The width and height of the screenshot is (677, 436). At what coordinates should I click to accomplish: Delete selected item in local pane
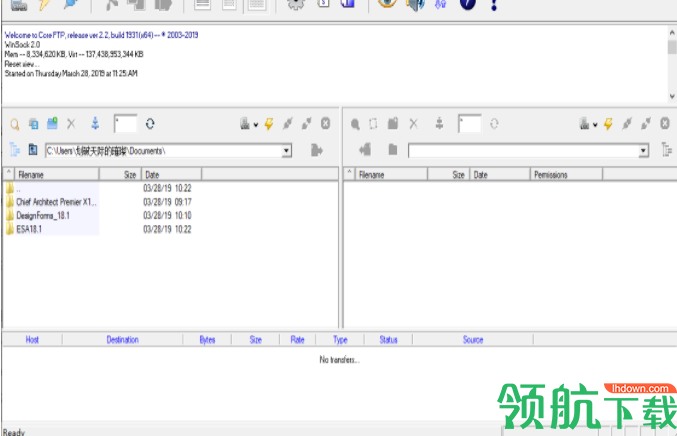click(x=71, y=124)
